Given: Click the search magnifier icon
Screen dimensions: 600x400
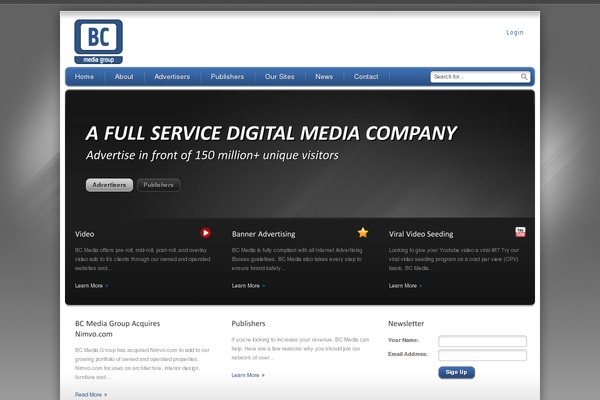Looking at the screenshot, I should point(524,77).
